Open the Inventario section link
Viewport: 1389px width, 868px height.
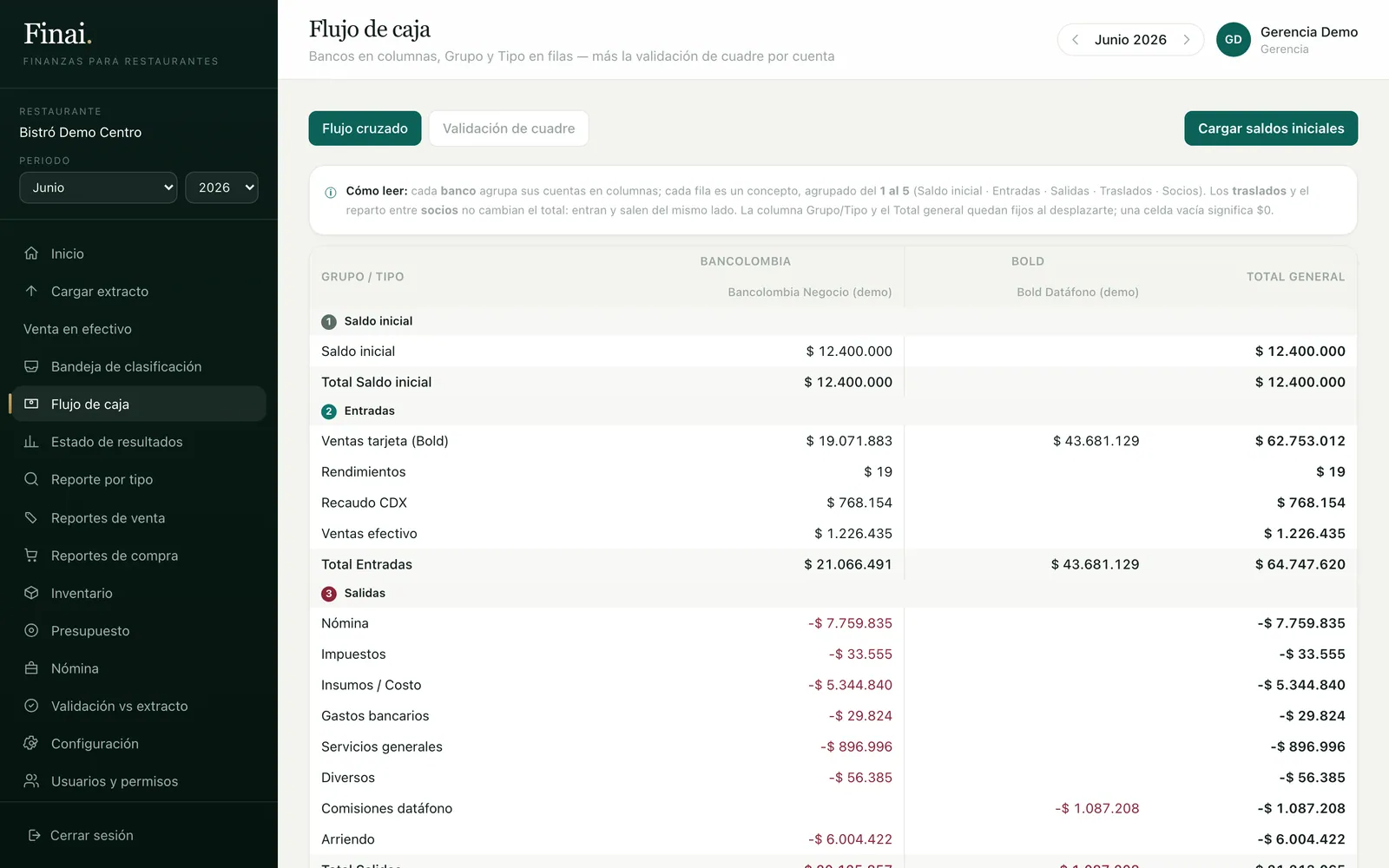(x=139, y=593)
